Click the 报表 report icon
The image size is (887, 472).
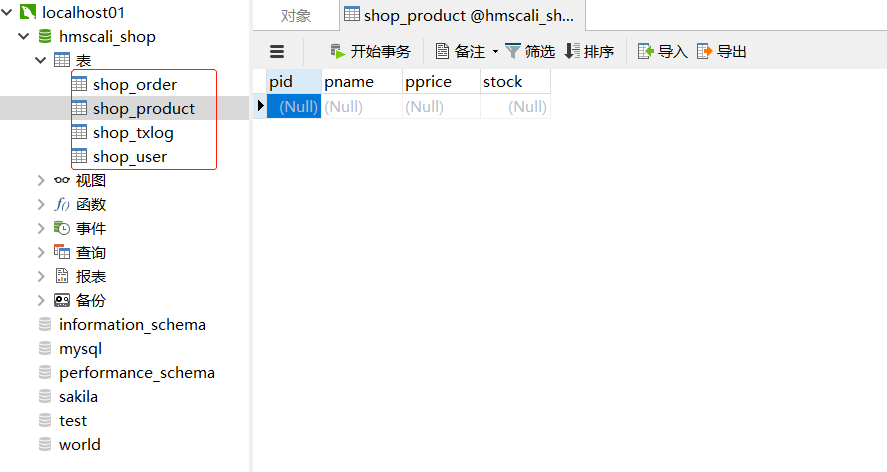[x=62, y=276]
